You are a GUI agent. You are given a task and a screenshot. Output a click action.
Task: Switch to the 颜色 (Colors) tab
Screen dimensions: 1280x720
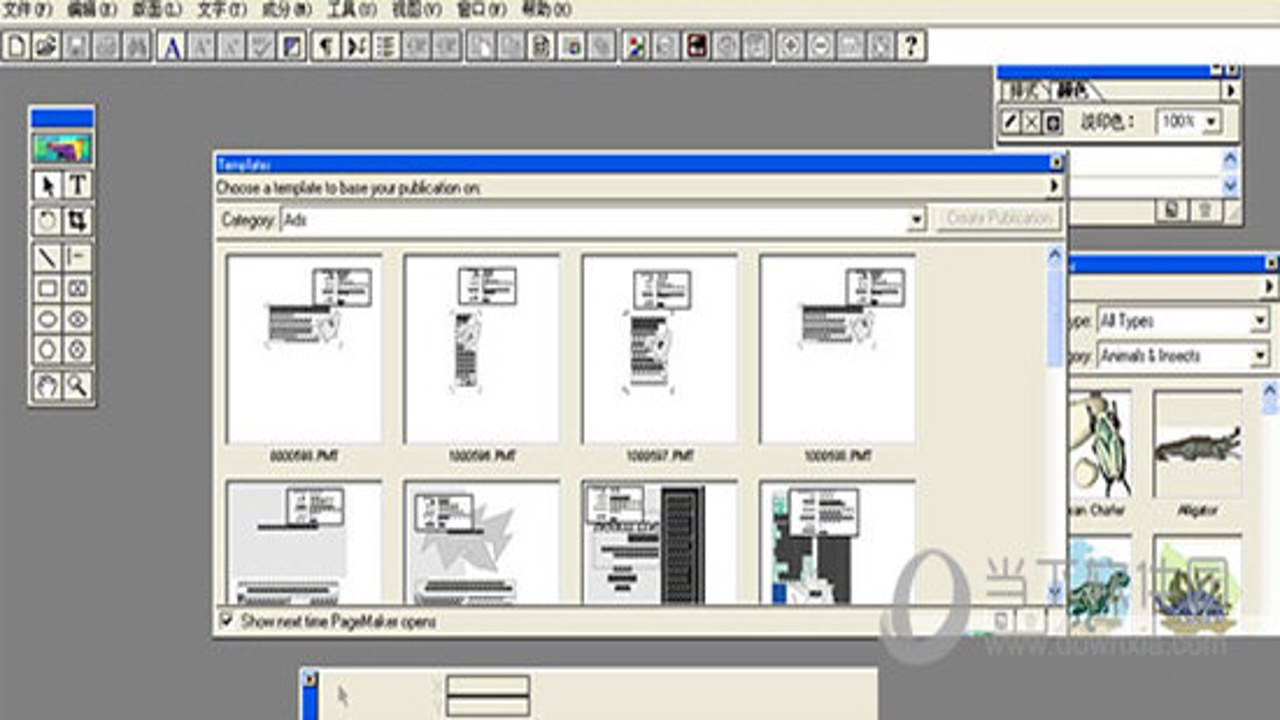1073,91
